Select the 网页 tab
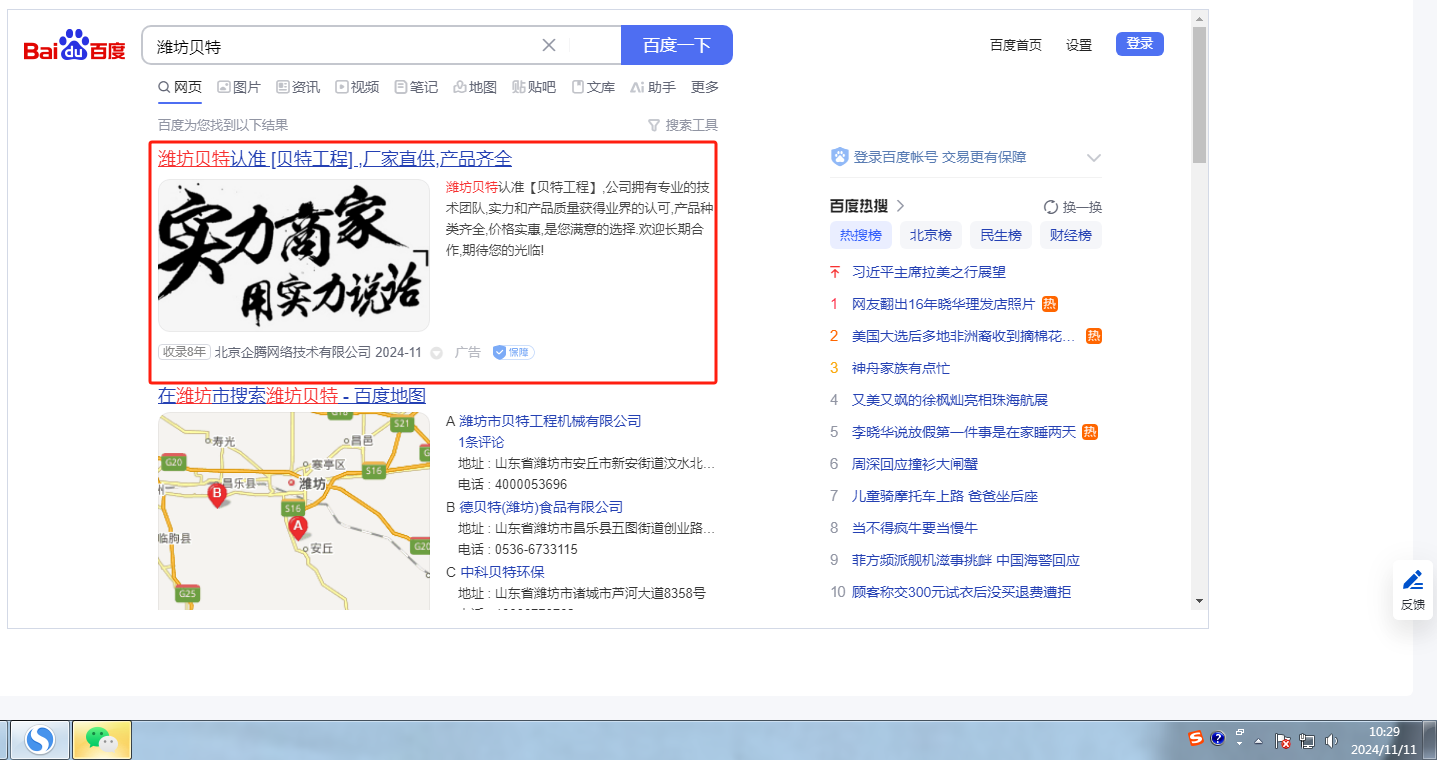The height and width of the screenshot is (760, 1437). 180,87
